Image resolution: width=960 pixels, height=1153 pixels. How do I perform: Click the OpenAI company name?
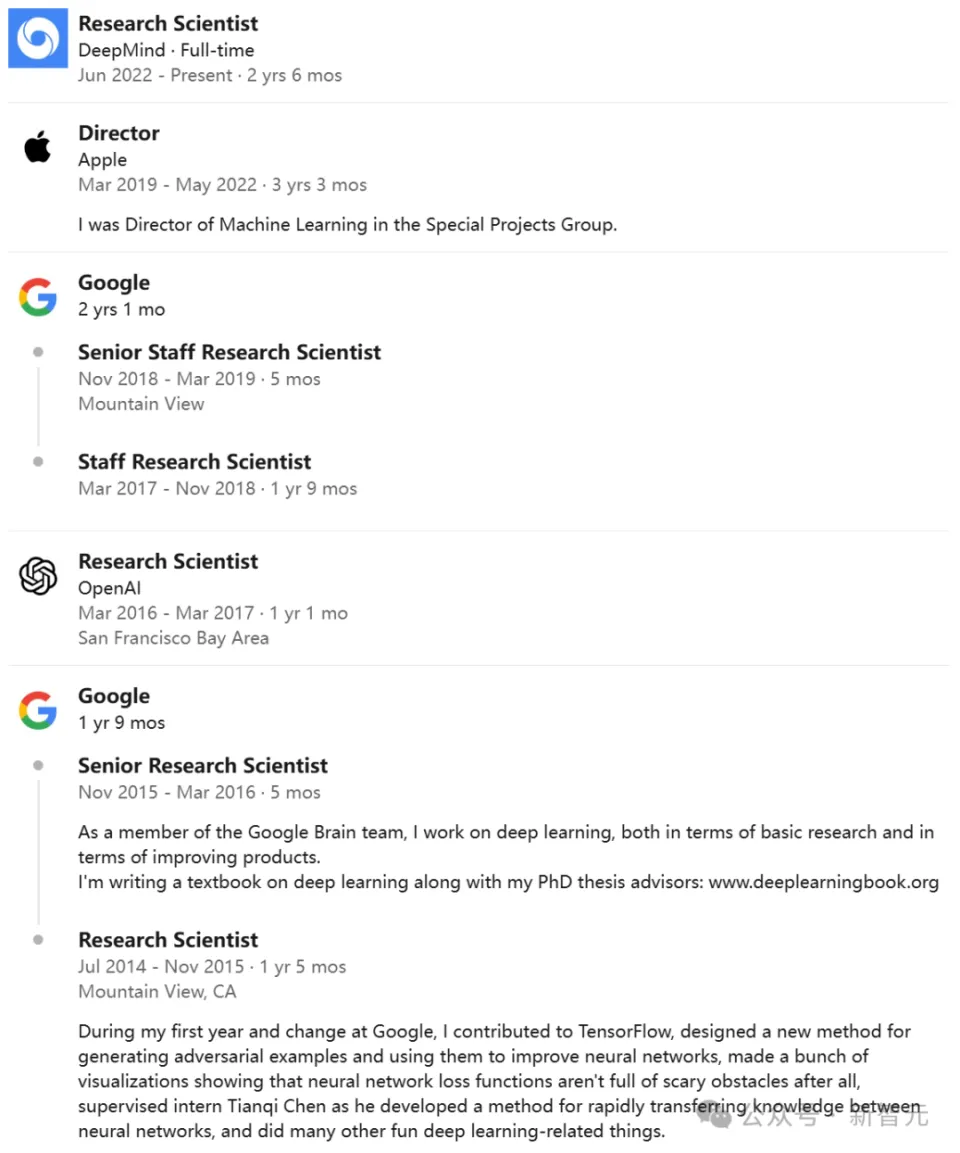tap(110, 588)
